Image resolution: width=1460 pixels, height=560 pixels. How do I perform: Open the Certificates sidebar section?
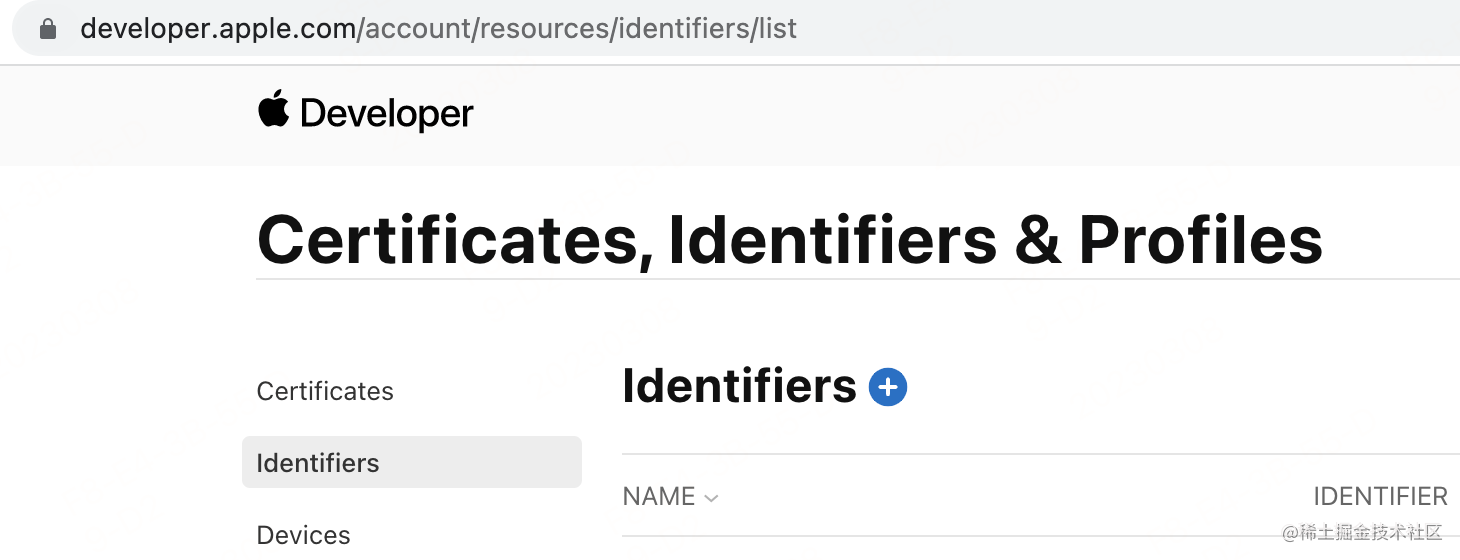(x=325, y=391)
